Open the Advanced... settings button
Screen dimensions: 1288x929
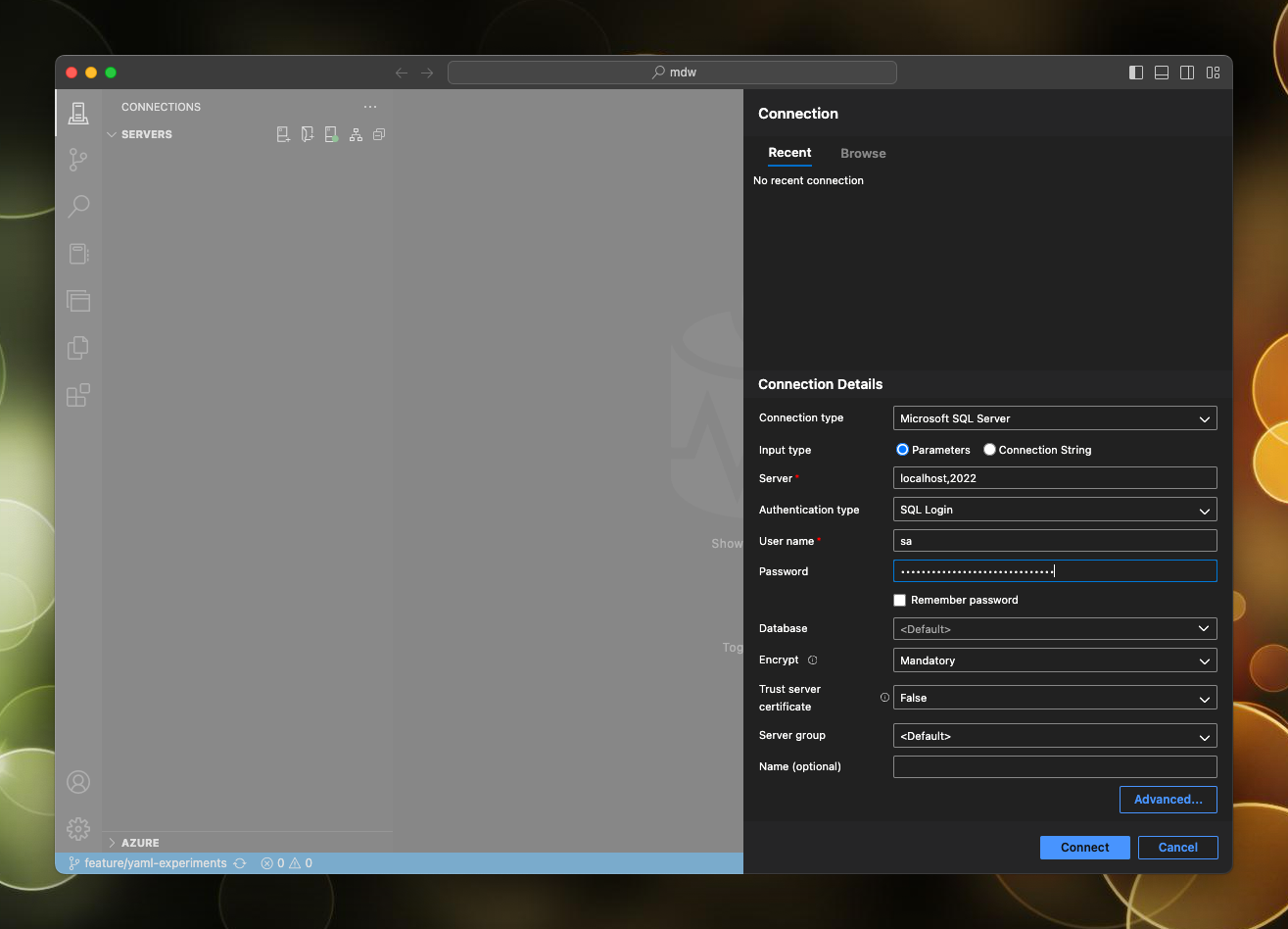click(x=1169, y=800)
